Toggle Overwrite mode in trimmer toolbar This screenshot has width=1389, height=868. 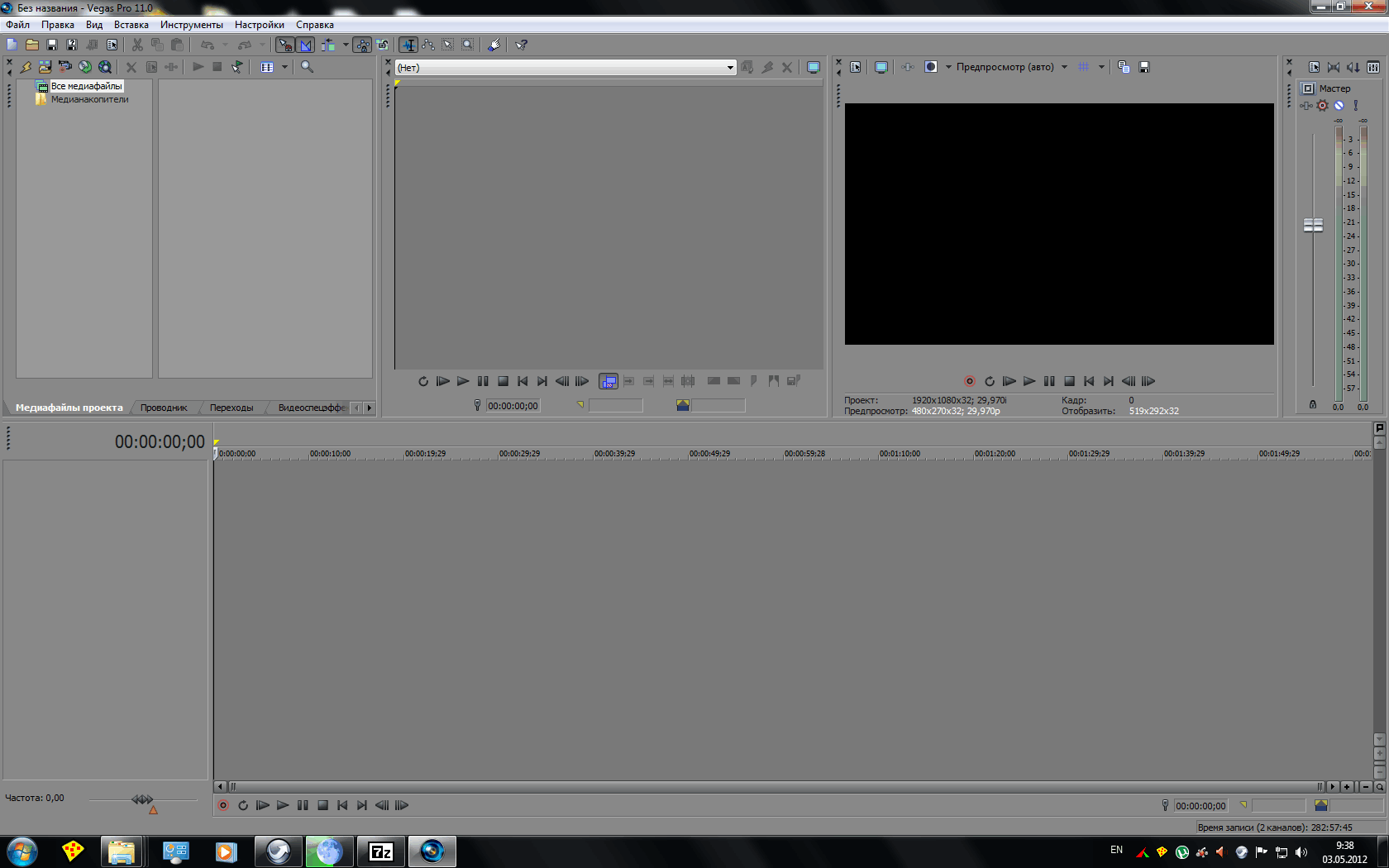click(608, 381)
